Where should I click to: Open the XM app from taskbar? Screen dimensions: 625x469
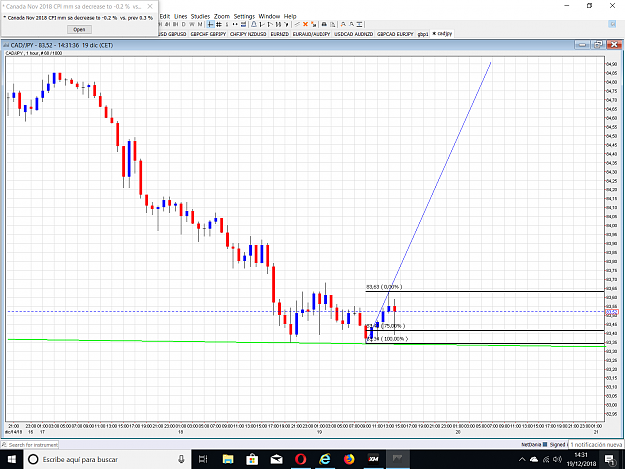373,459
